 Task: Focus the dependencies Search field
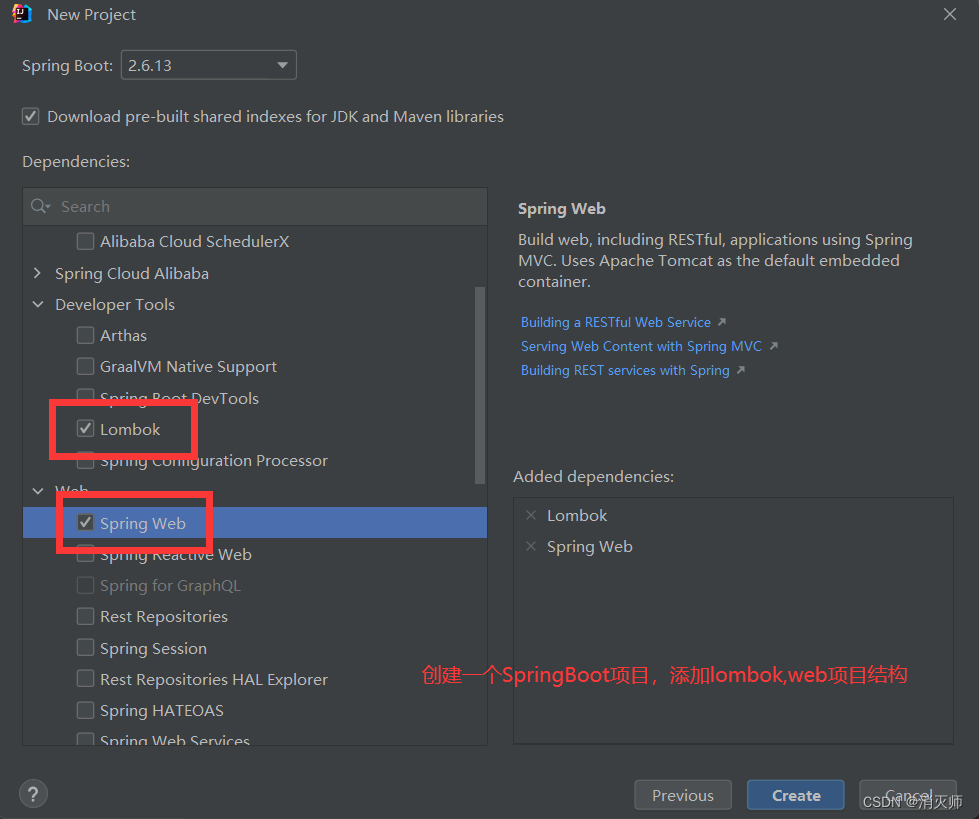[255, 207]
